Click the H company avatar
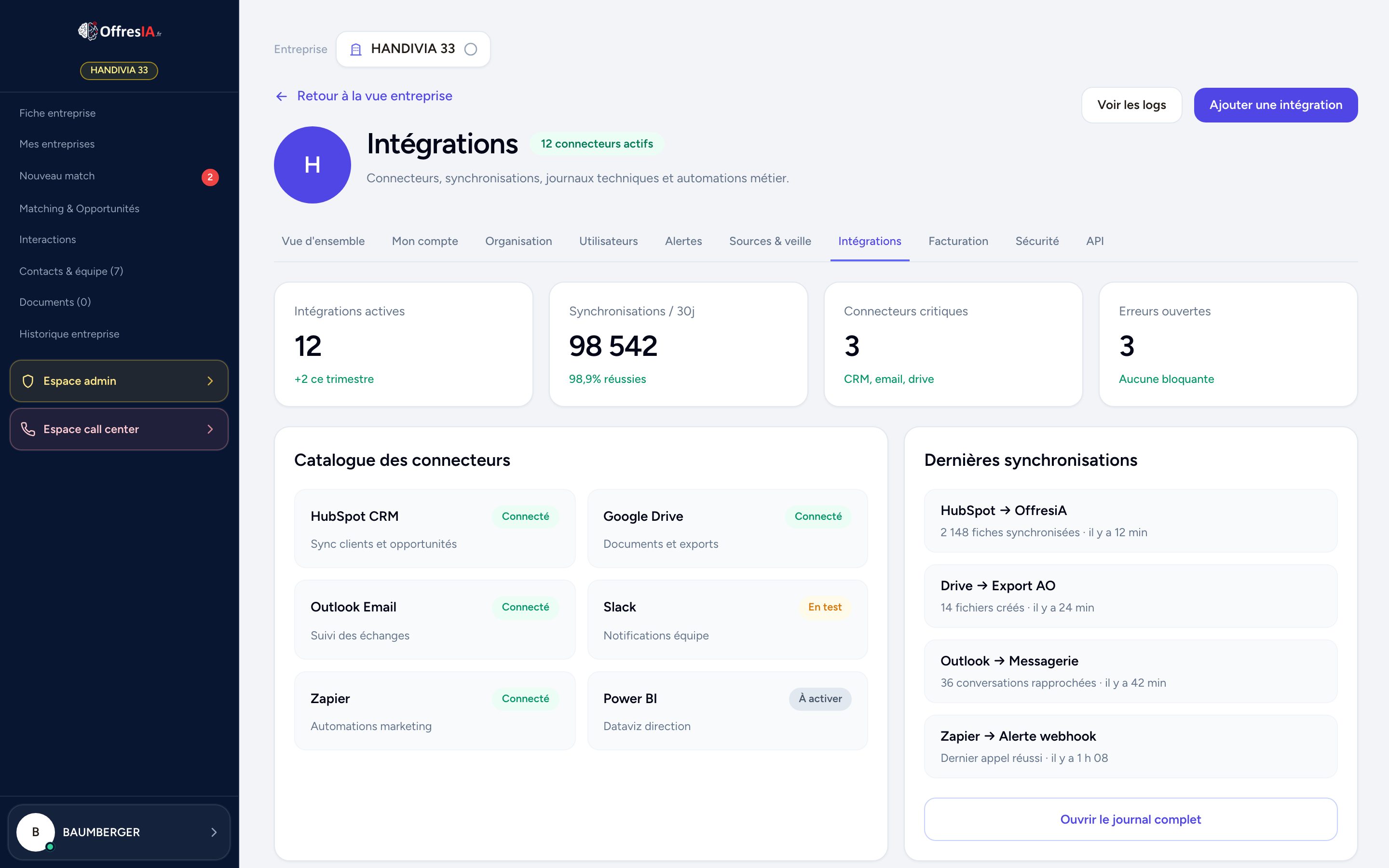The height and width of the screenshot is (868, 1389). point(312,165)
